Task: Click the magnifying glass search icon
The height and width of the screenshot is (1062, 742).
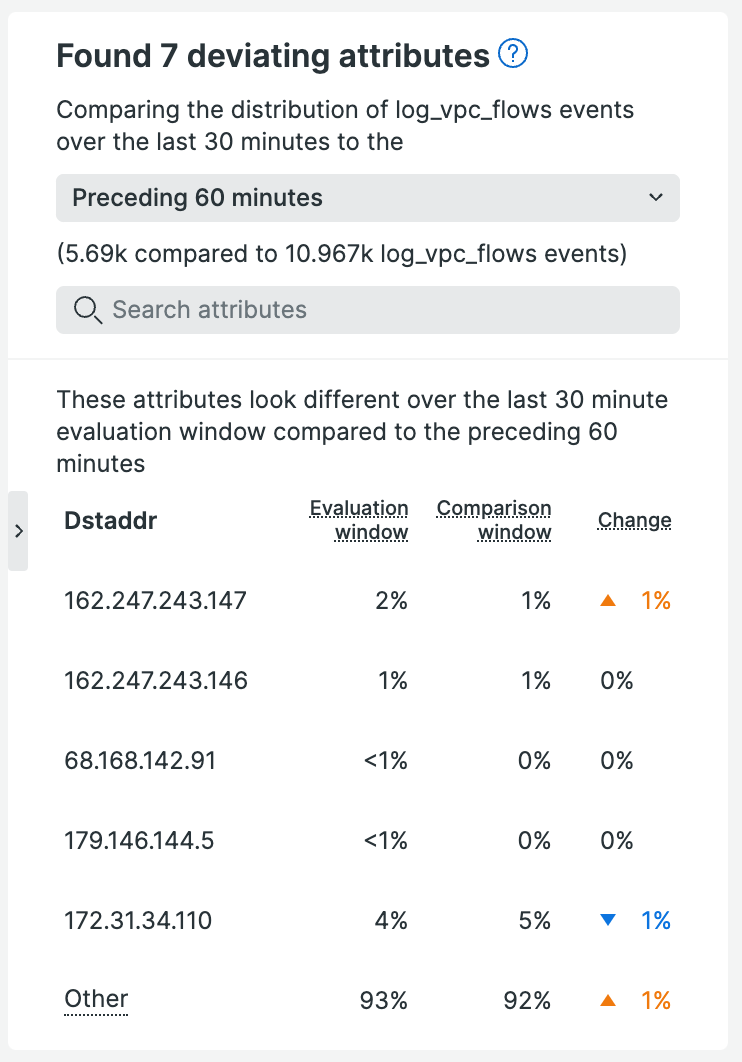Action: (87, 310)
